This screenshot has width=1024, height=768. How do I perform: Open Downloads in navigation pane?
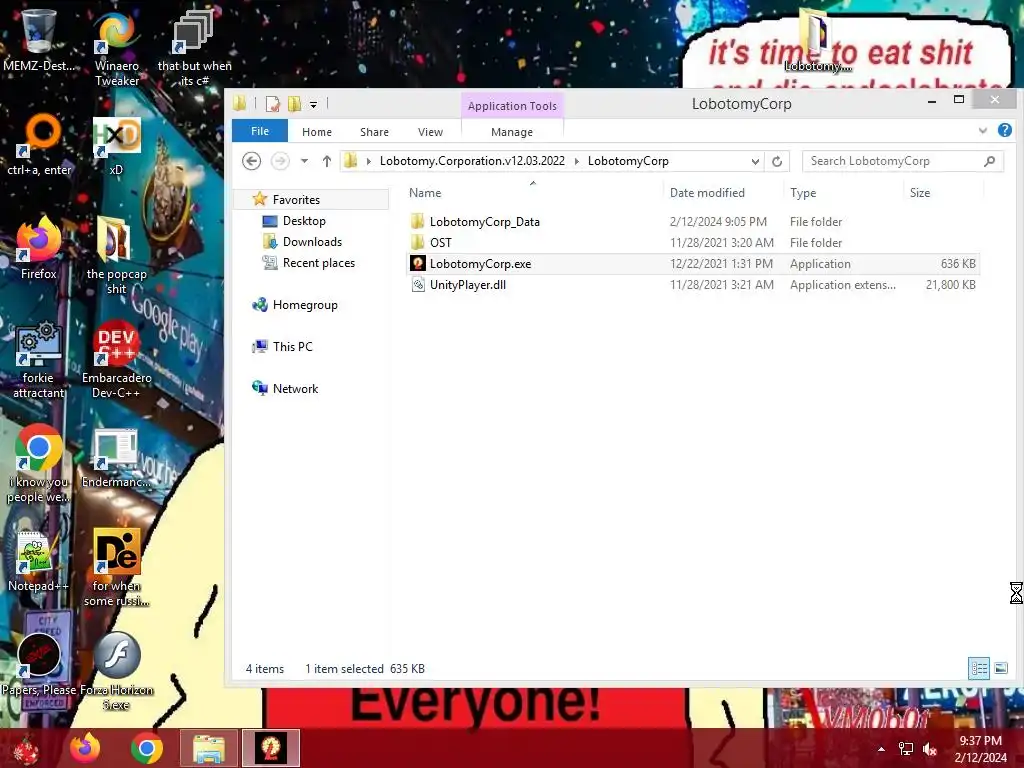point(312,242)
